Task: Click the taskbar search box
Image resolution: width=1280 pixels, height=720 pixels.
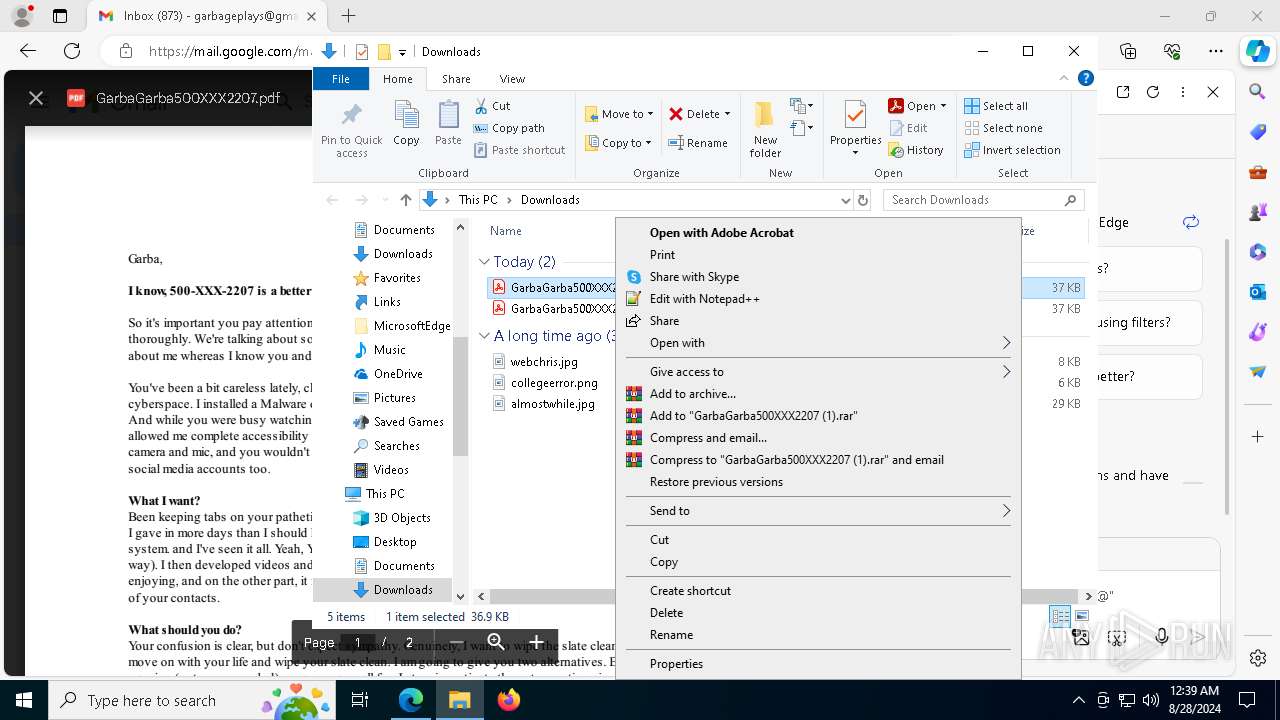Action: tap(192, 700)
